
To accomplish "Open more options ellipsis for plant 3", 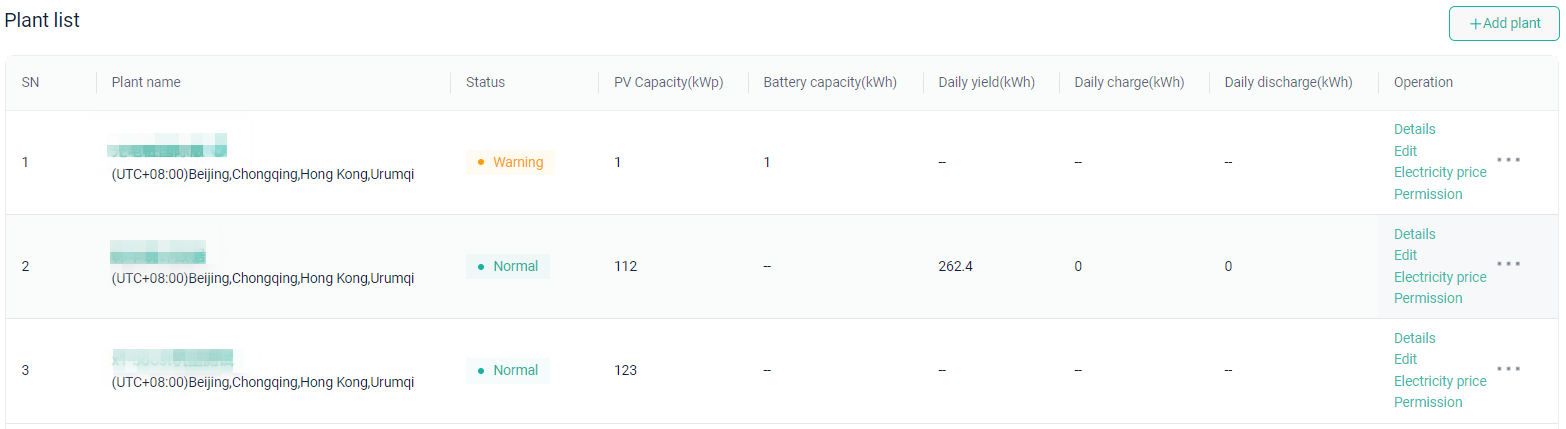I will point(1508,368).
